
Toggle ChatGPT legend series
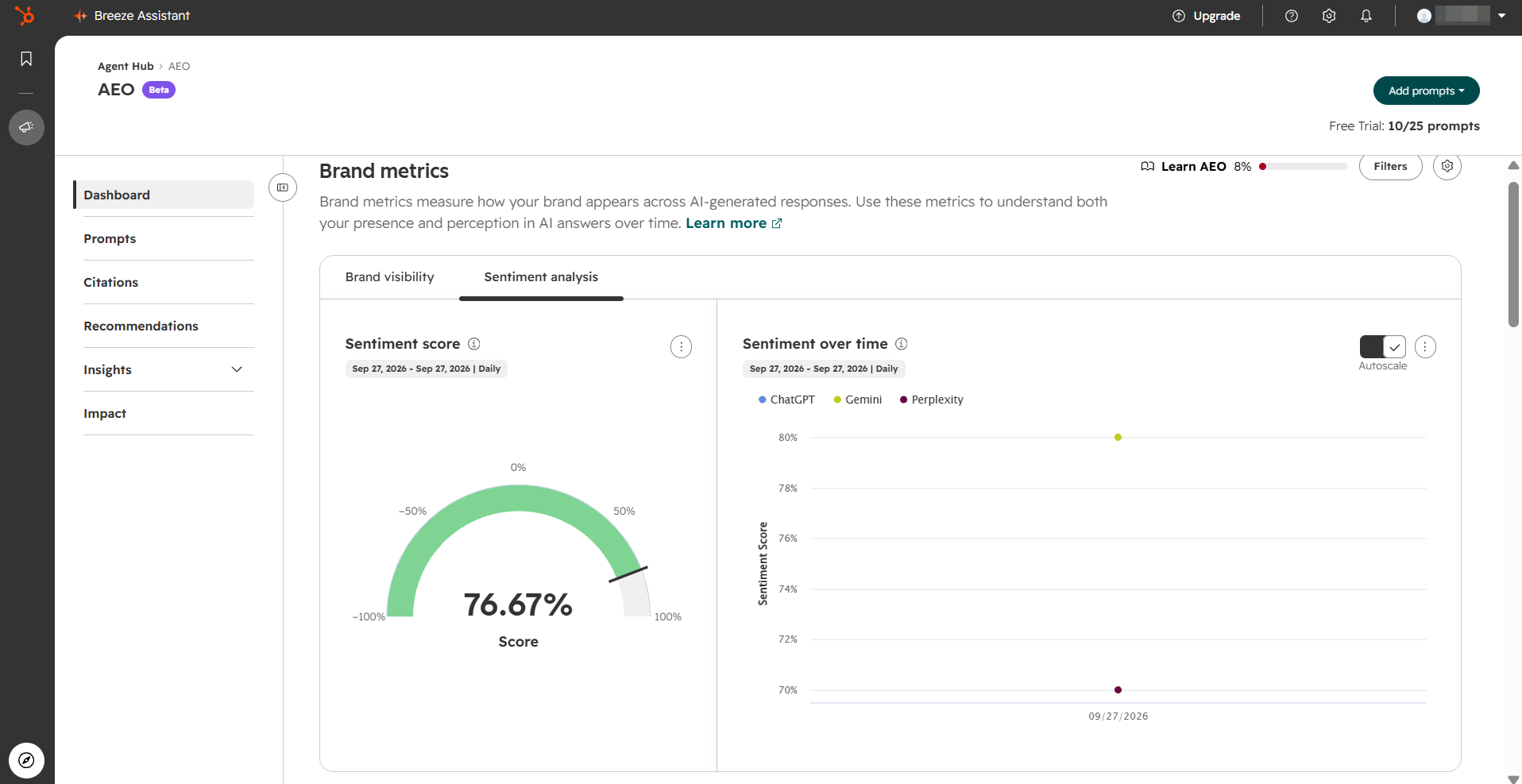[x=786, y=400]
